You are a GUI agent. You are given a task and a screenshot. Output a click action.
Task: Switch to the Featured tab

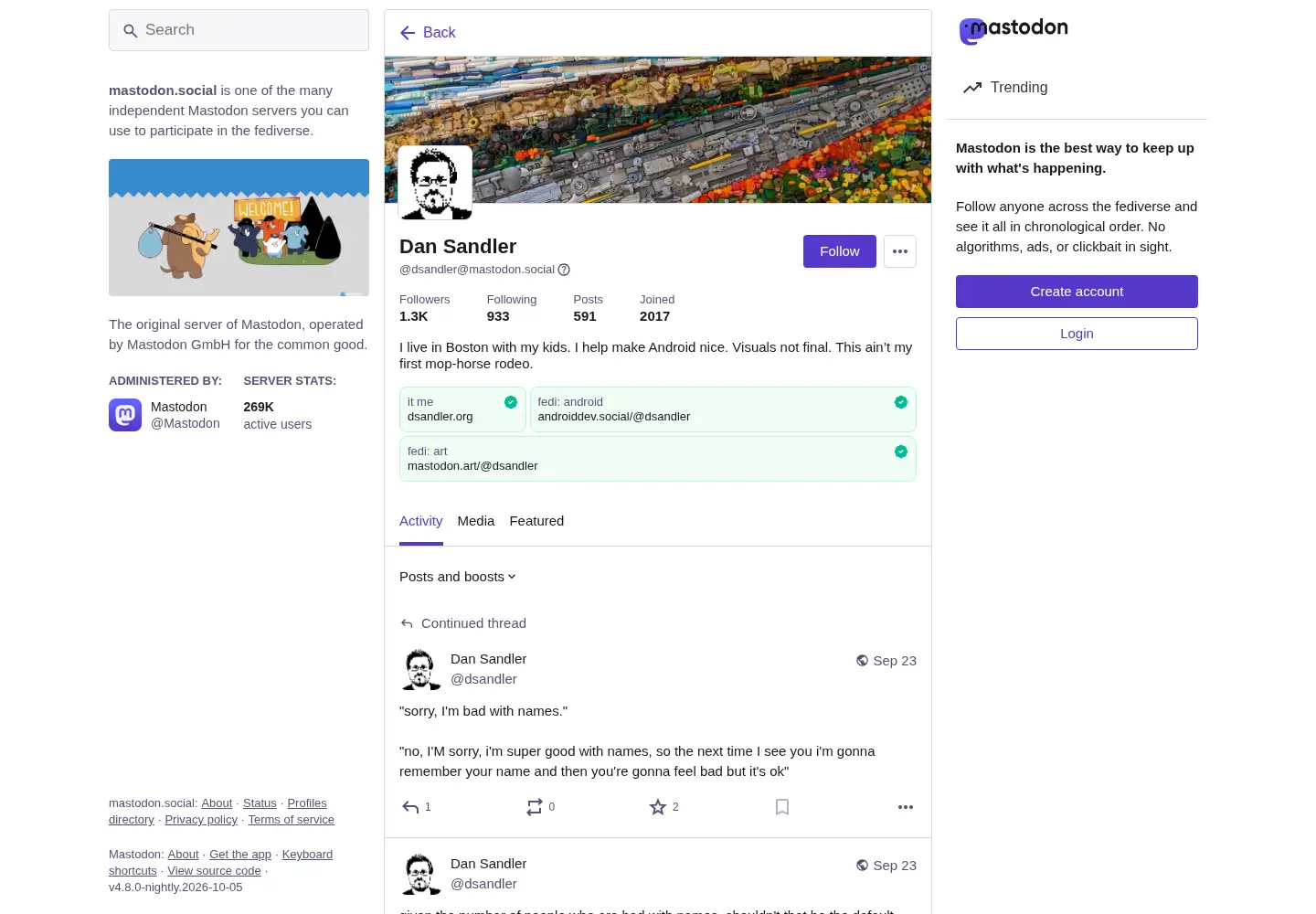(536, 521)
